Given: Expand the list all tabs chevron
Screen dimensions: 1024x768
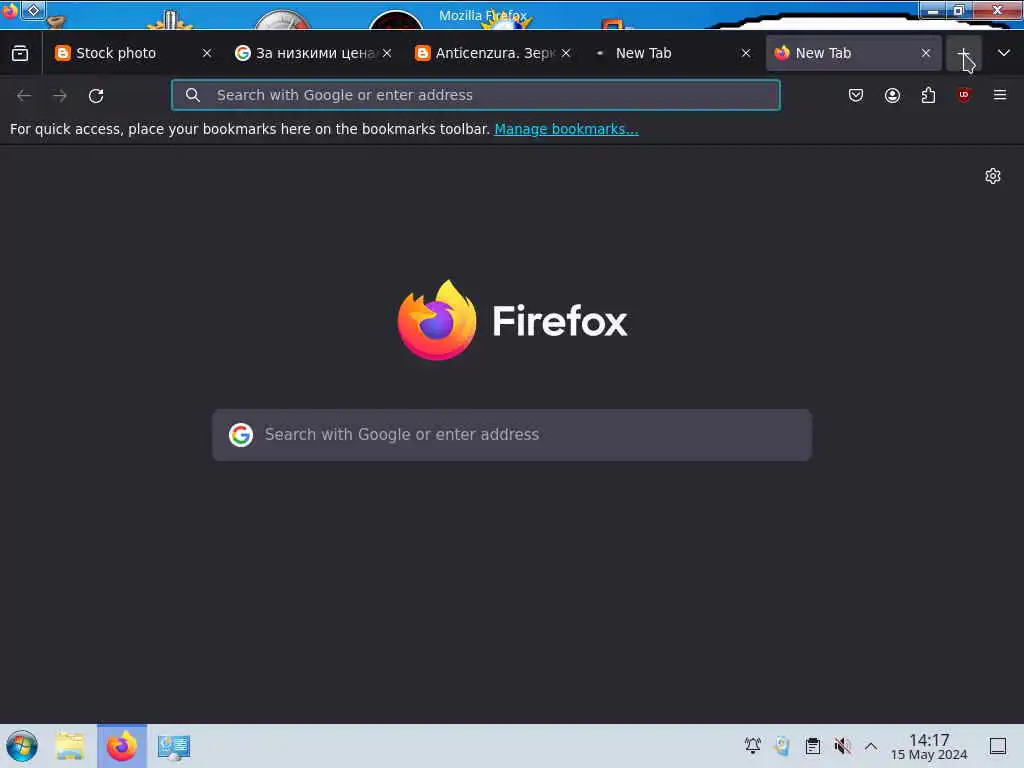Looking at the screenshot, I should coord(1004,53).
